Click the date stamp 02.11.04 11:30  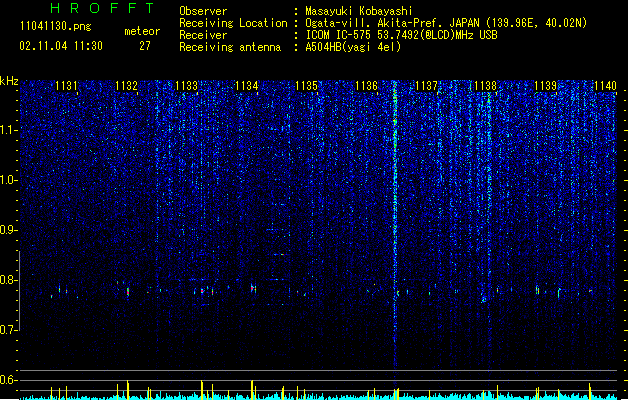tap(61, 46)
